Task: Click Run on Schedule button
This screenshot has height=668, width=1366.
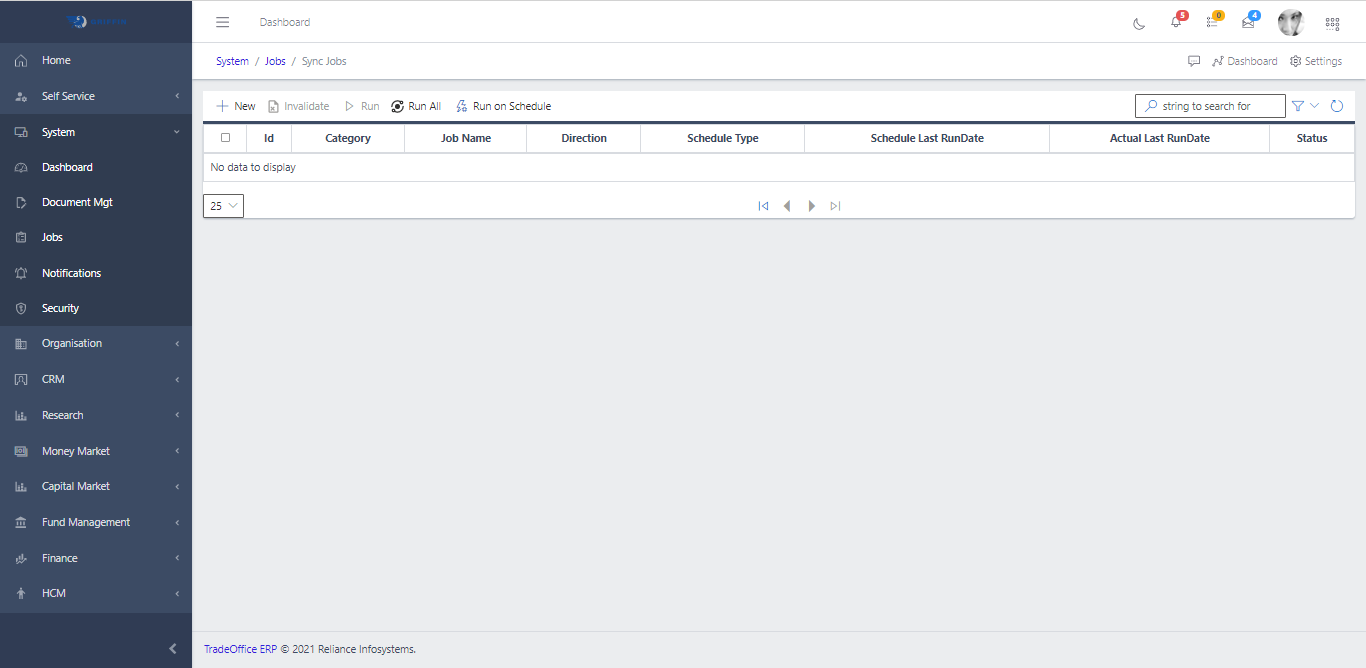Action: (x=503, y=106)
